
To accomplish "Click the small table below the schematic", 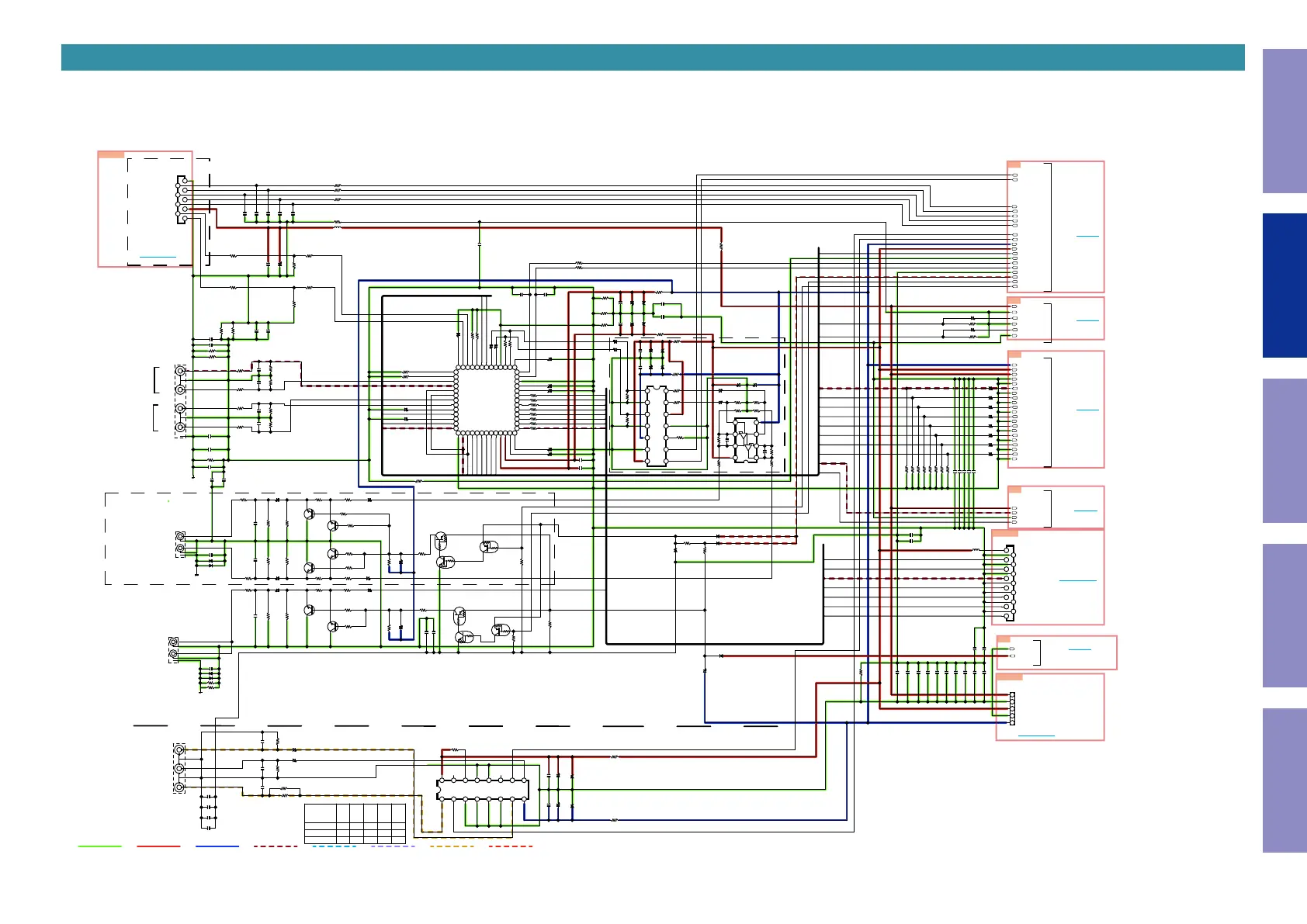I will (x=355, y=824).
